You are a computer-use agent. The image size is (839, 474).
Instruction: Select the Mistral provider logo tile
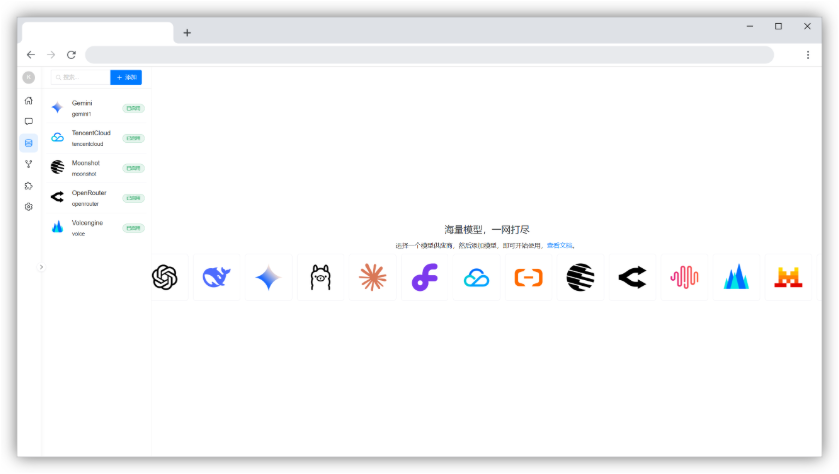(788, 277)
